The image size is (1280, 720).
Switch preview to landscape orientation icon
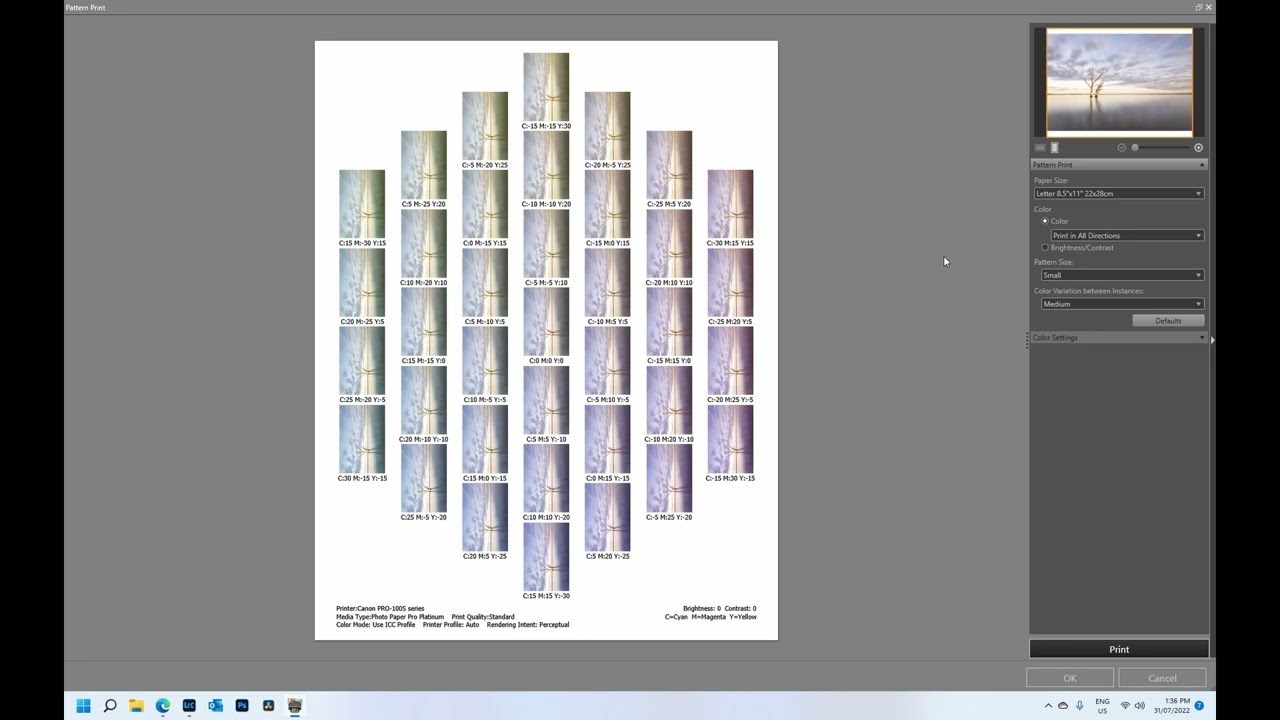pyautogui.click(x=1040, y=148)
